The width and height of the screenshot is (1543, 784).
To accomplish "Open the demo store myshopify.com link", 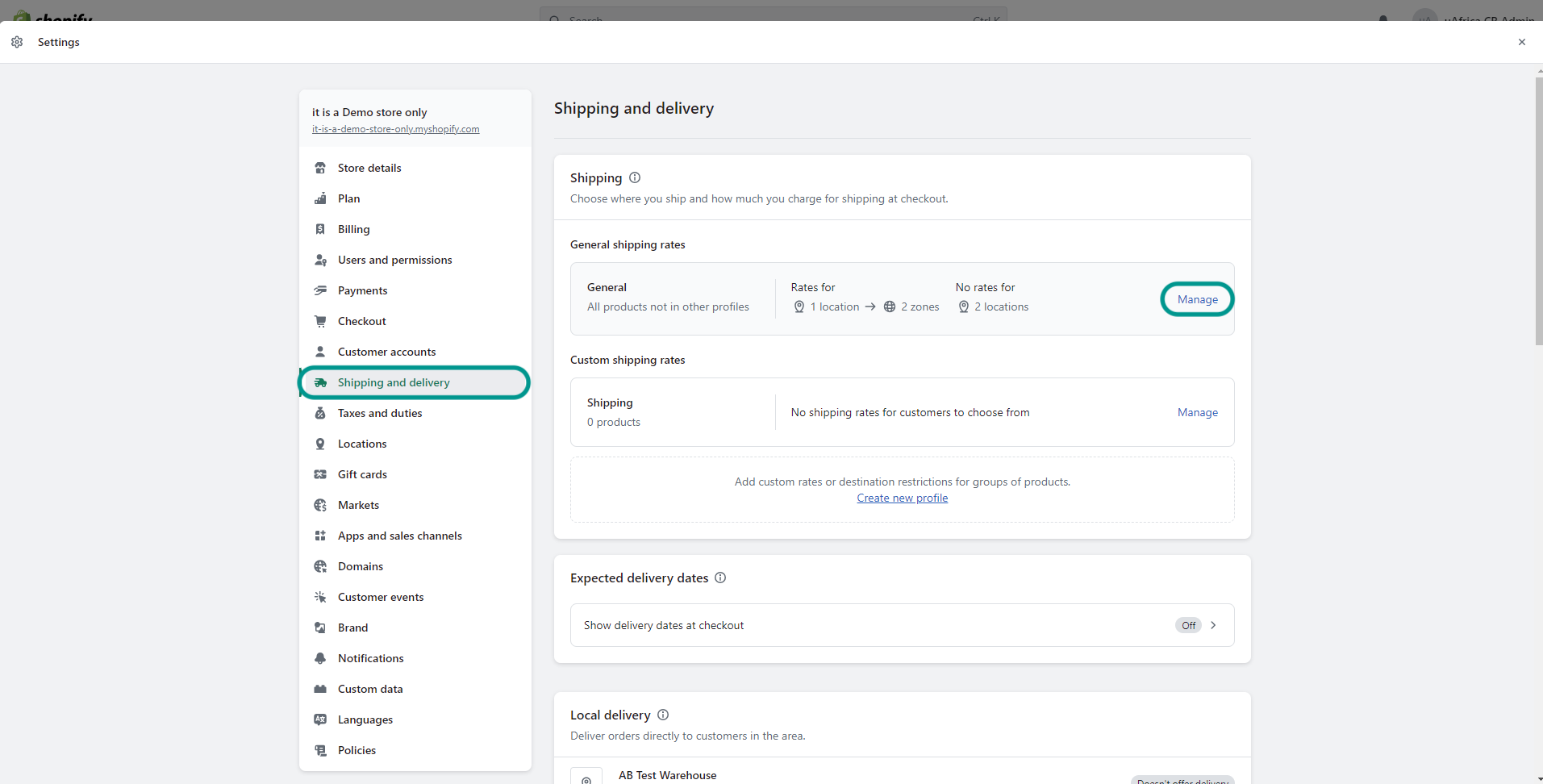I will pyautogui.click(x=395, y=129).
